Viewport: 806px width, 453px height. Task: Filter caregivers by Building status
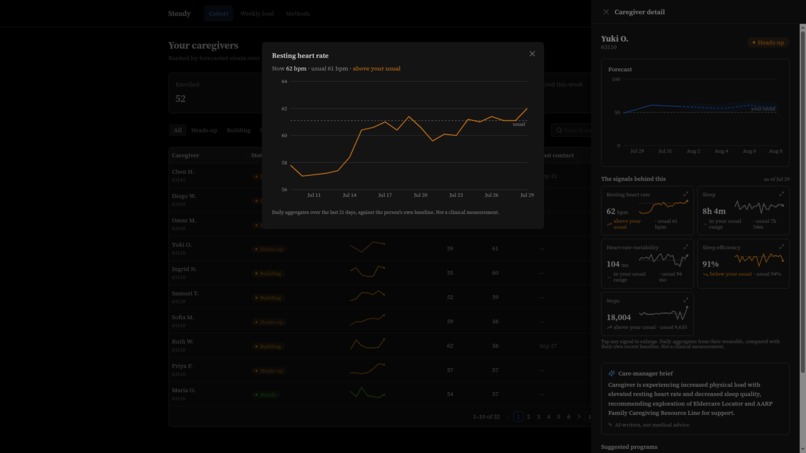[239, 130]
